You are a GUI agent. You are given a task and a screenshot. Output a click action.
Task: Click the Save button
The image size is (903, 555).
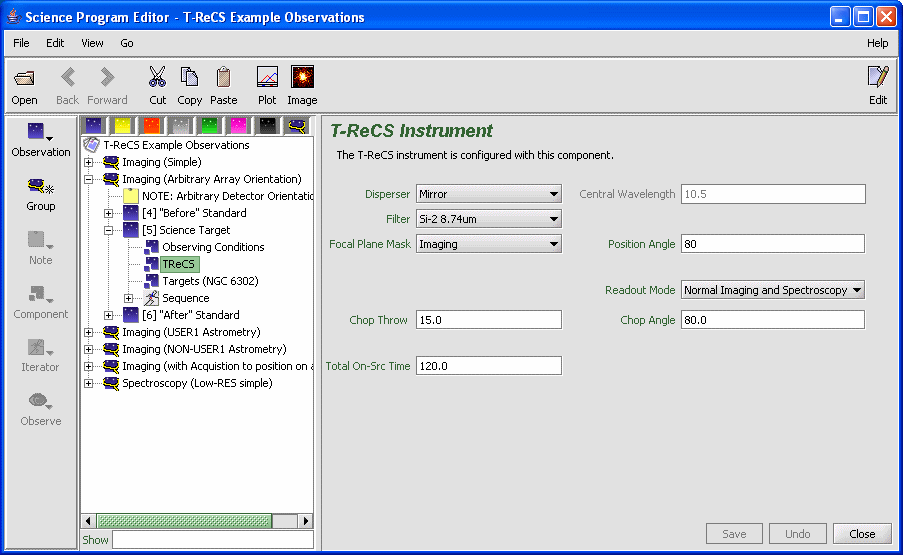click(x=734, y=534)
